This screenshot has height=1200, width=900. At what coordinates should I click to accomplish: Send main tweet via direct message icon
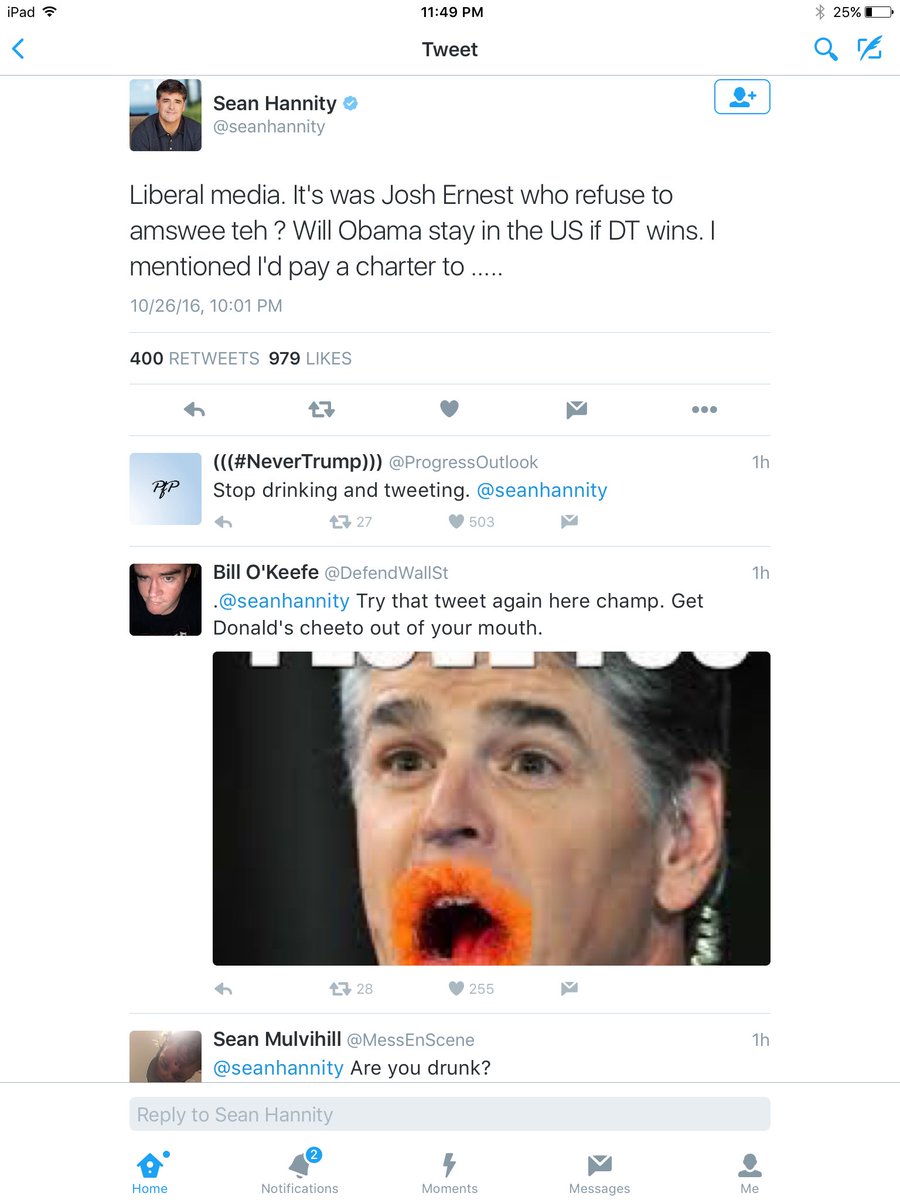coord(576,409)
